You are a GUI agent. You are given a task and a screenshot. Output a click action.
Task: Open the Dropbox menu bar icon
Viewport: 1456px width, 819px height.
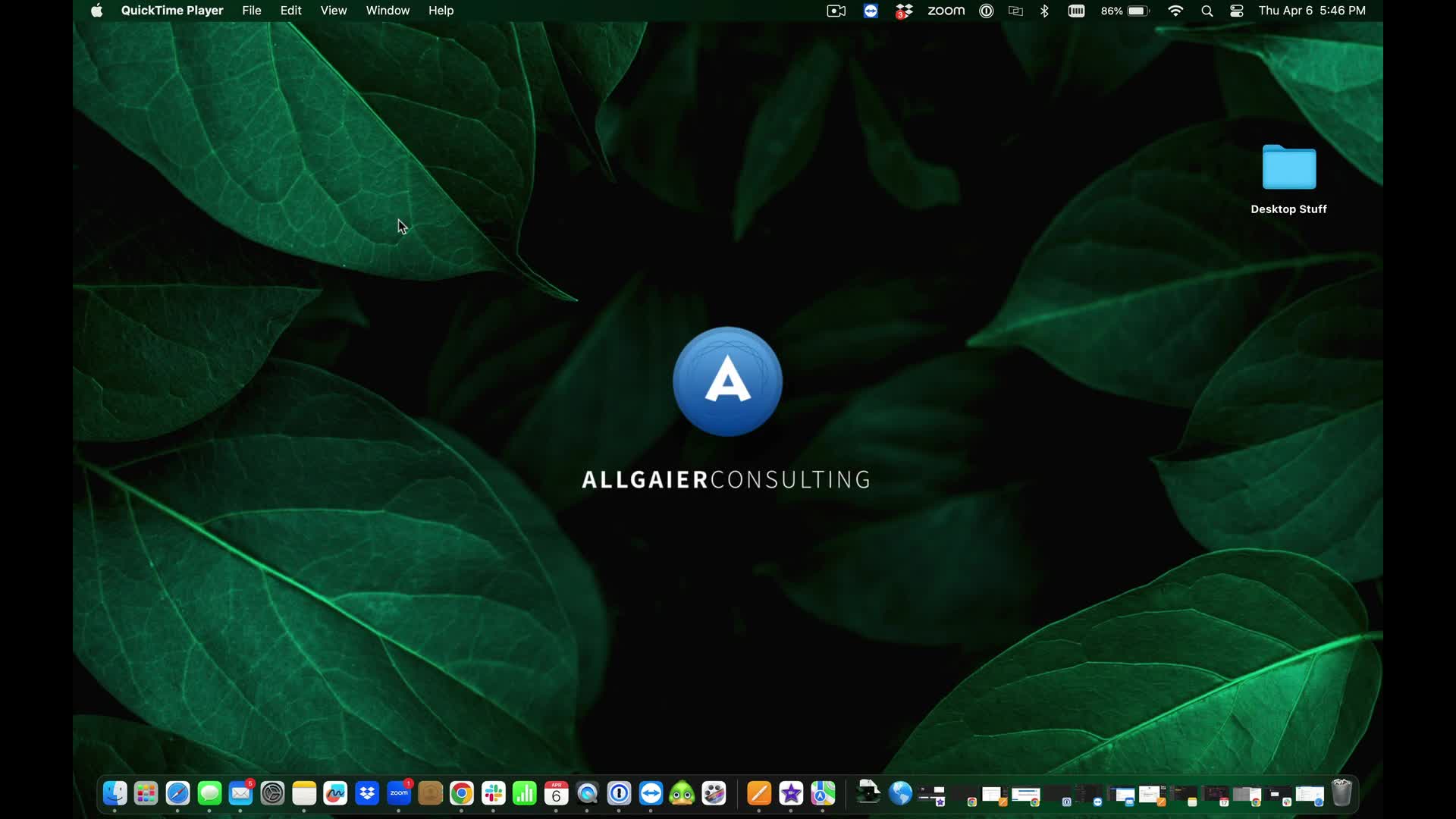(904, 11)
